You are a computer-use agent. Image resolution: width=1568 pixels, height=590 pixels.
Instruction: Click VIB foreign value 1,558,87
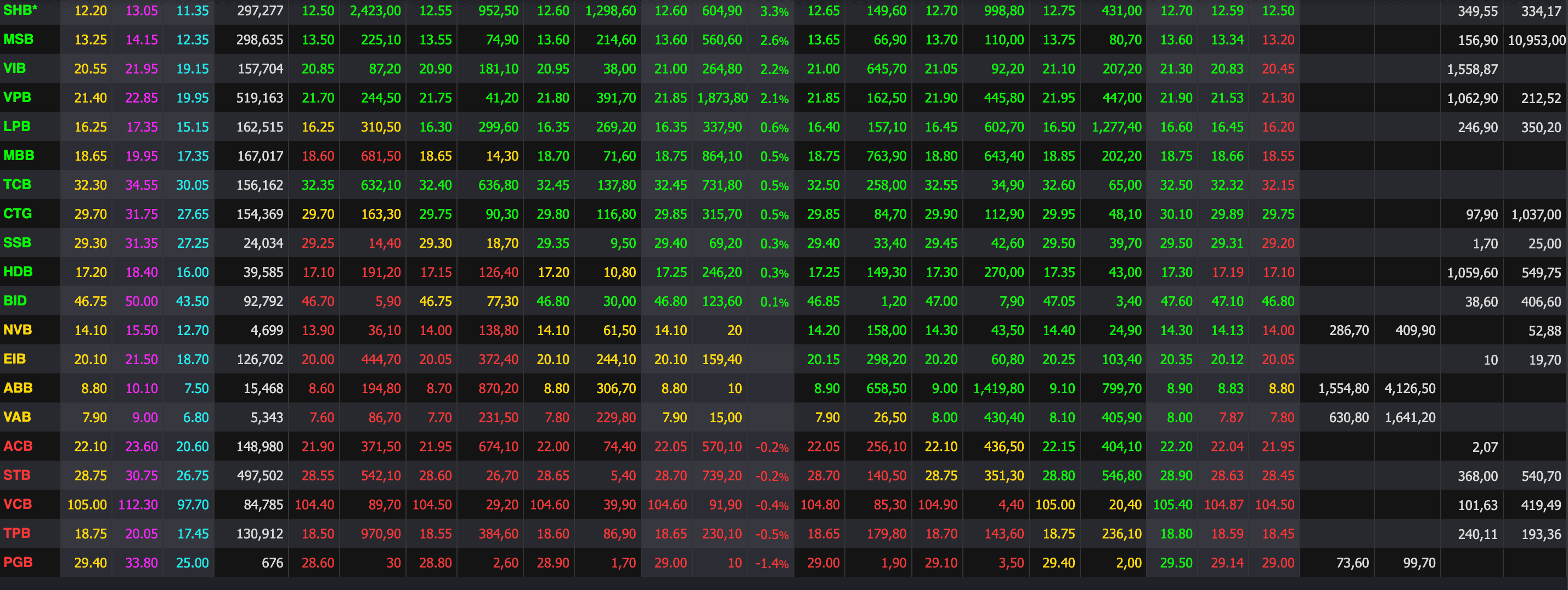pyautogui.click(x=1473, y=69)
